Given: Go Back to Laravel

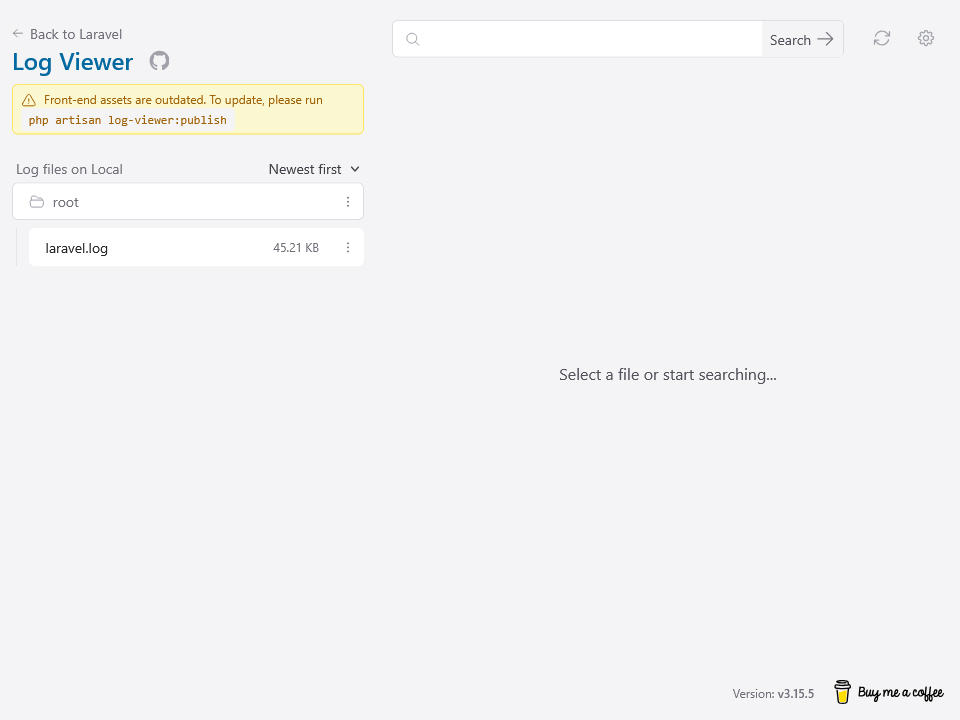Looking at the screenshot, I should (x=75, y=34).
